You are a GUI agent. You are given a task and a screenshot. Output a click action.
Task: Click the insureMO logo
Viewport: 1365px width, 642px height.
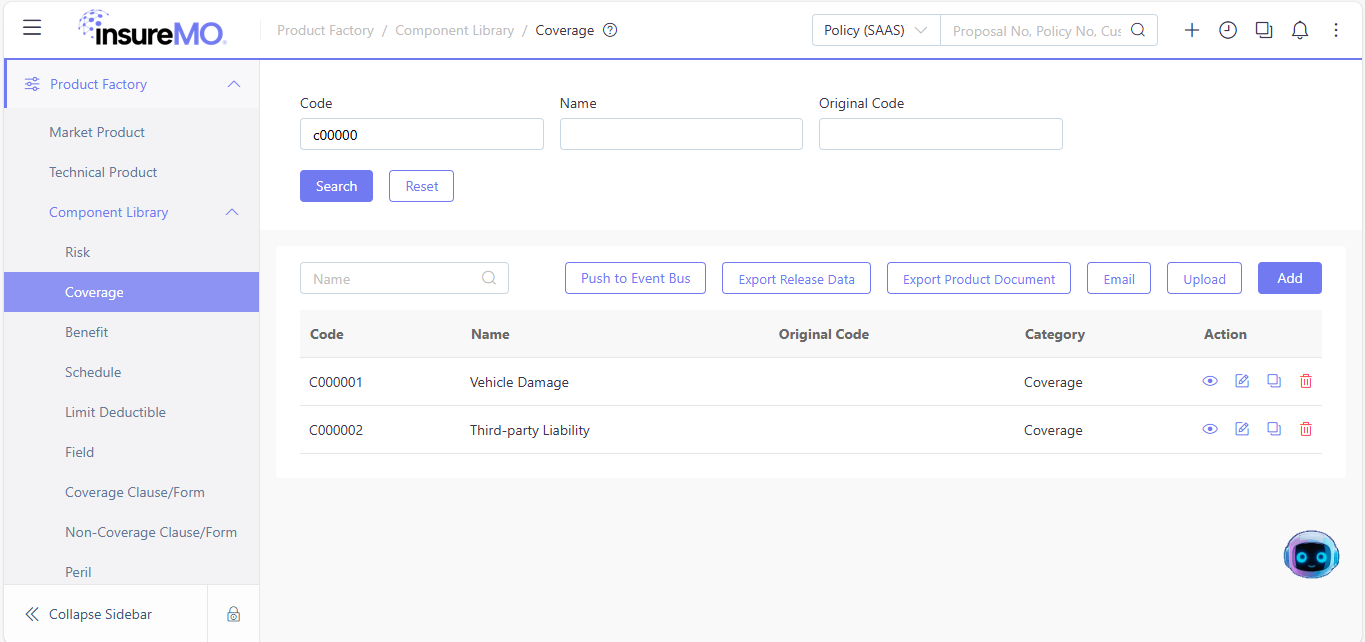(x=152, y=28)
